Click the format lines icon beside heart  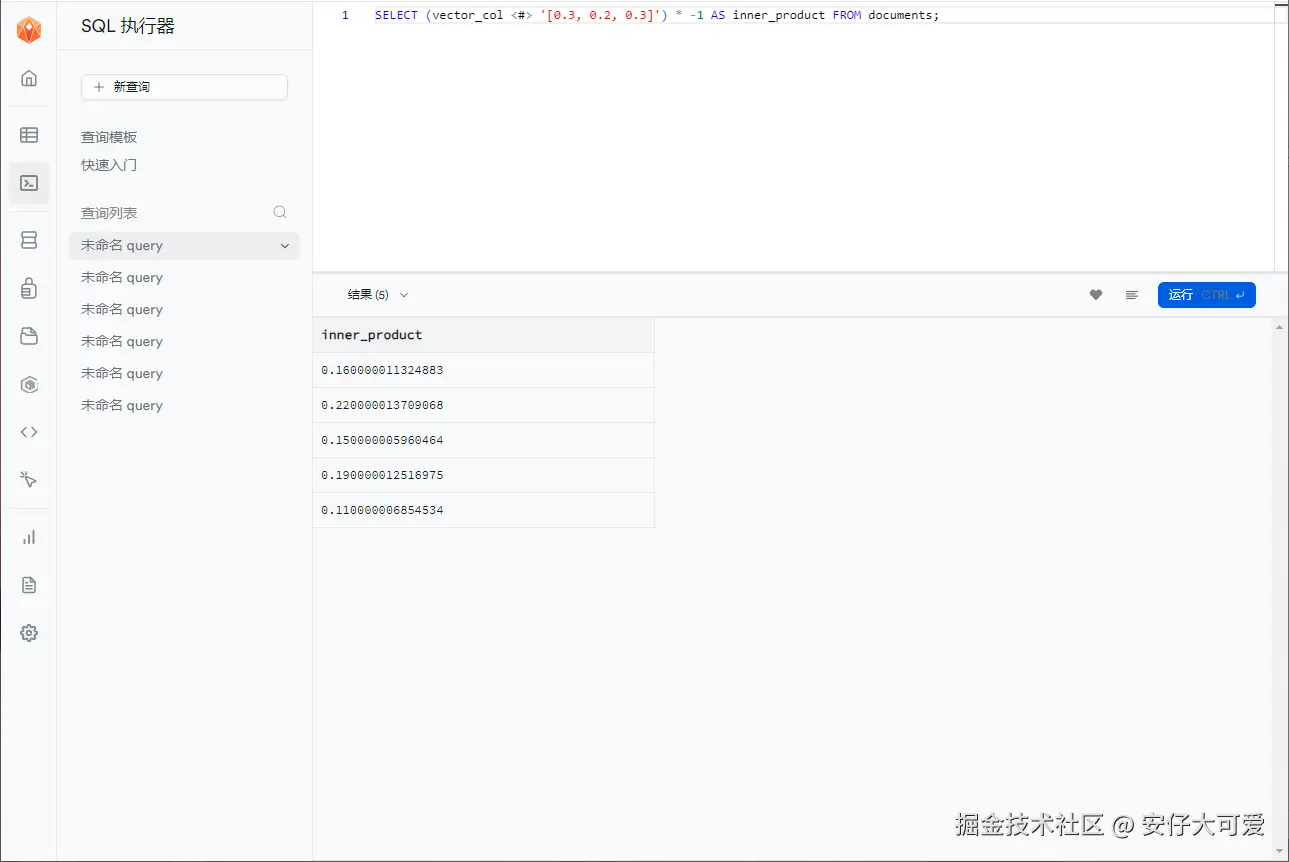click(1132, 295)
